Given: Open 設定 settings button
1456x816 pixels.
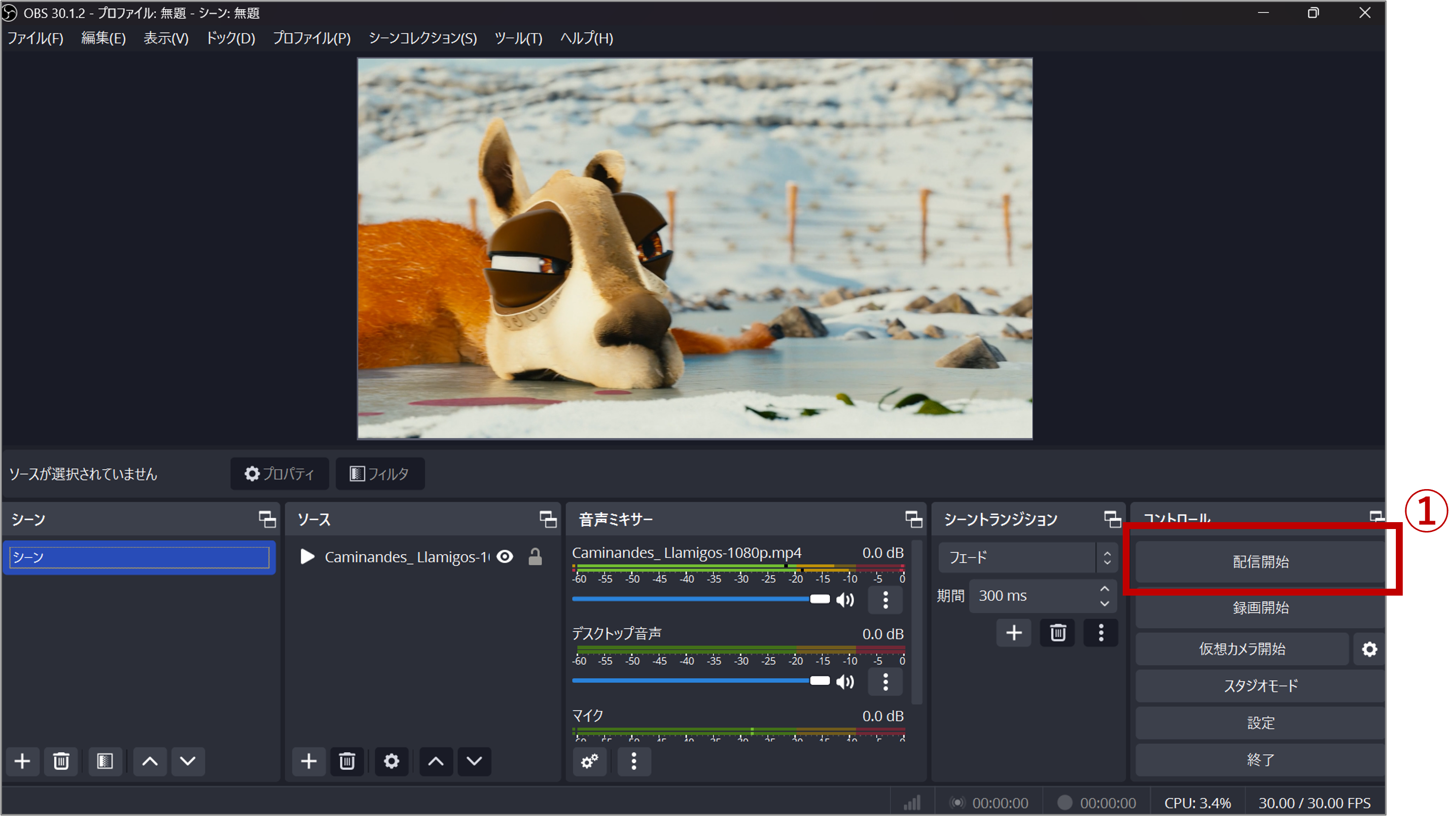Looking at the screenshot, I should click(x=1260, y=723).
